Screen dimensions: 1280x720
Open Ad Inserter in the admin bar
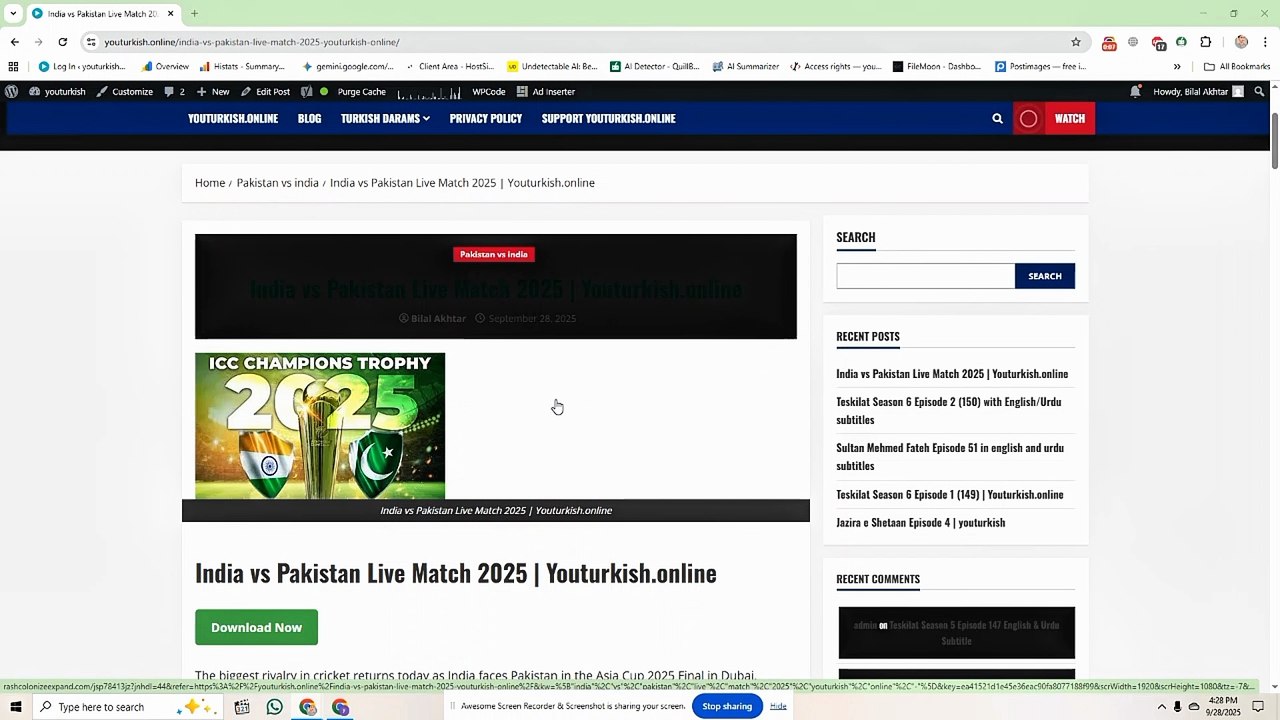pyautogui.click(x=545, y=91)
